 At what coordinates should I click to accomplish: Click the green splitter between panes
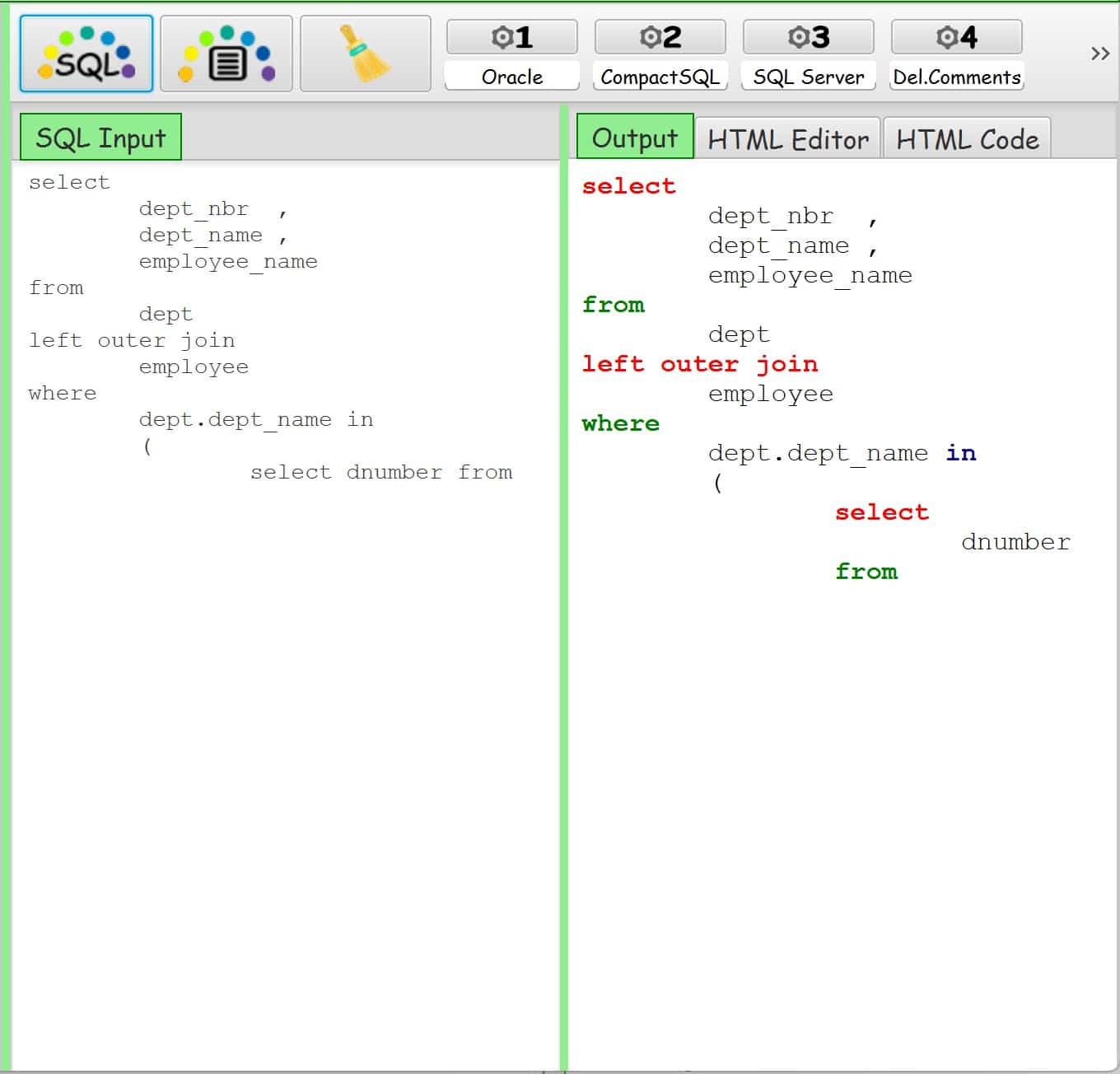point(564,577)
